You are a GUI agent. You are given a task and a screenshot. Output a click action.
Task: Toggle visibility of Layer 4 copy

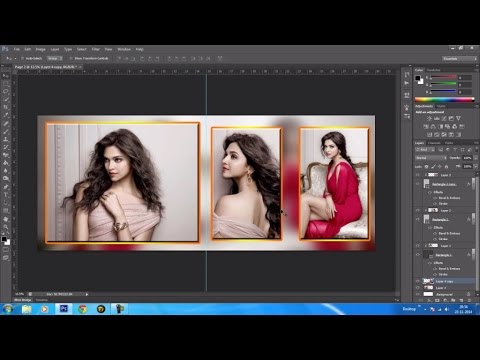[x=418, y=281]
